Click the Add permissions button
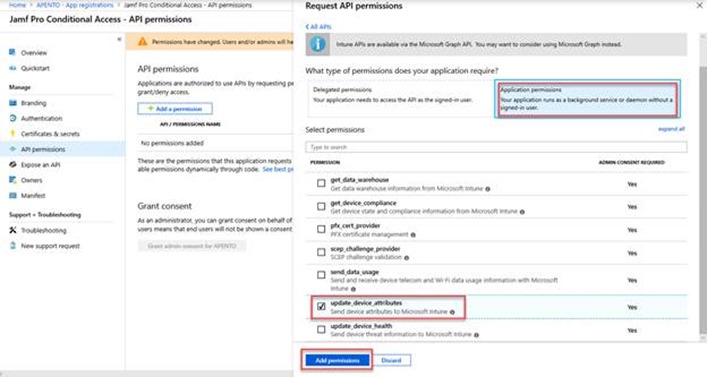This screenshot has height=377, width=707. (x=337, y=360)
